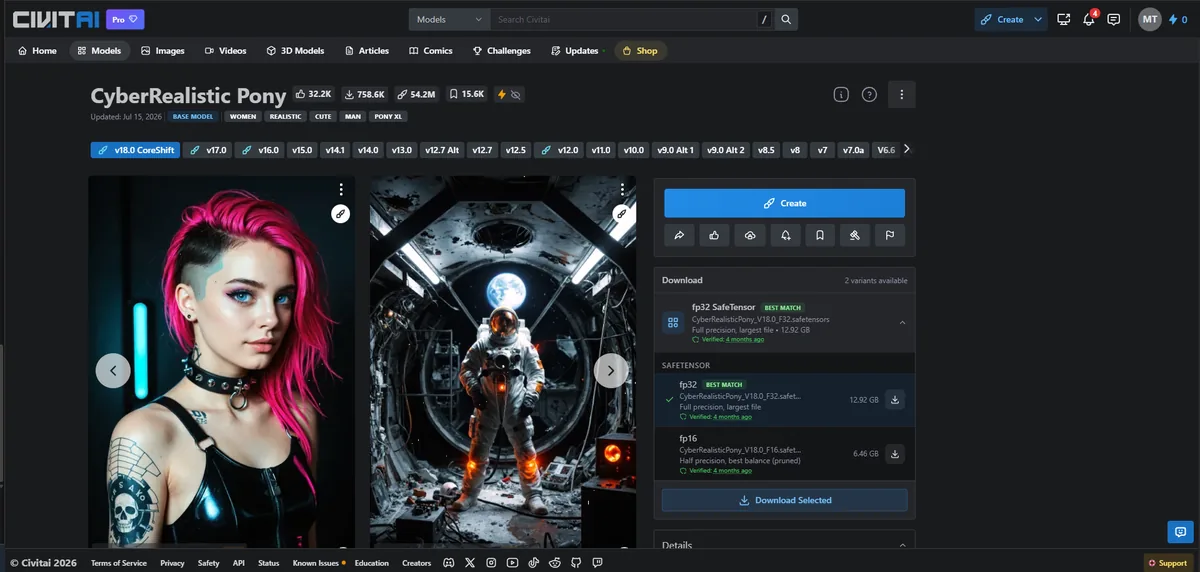This screenshot has width=1200, height=572.
Task: Click the REALISTIC tag
Action: (285, 116)
